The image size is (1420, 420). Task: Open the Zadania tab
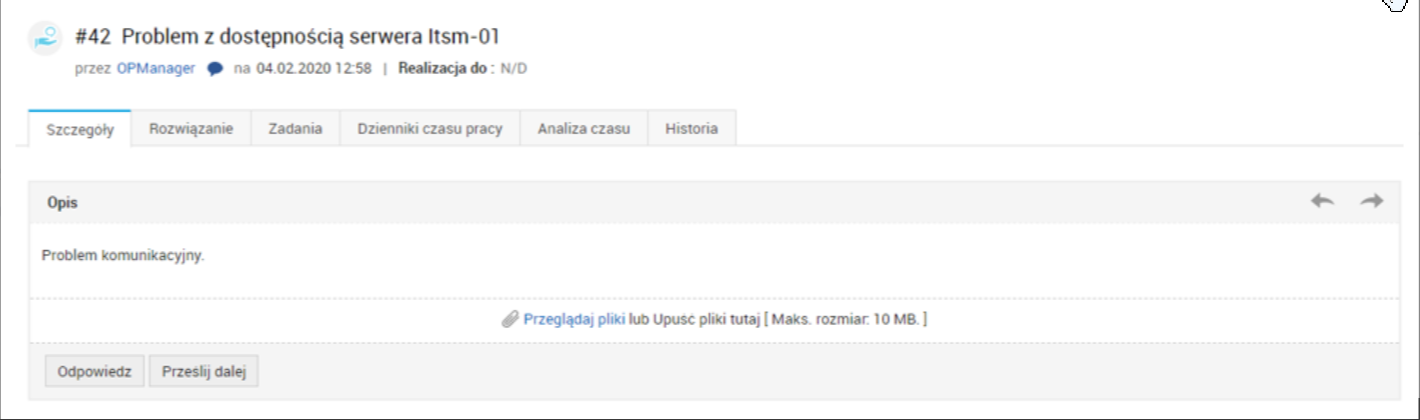coord(296,129)
